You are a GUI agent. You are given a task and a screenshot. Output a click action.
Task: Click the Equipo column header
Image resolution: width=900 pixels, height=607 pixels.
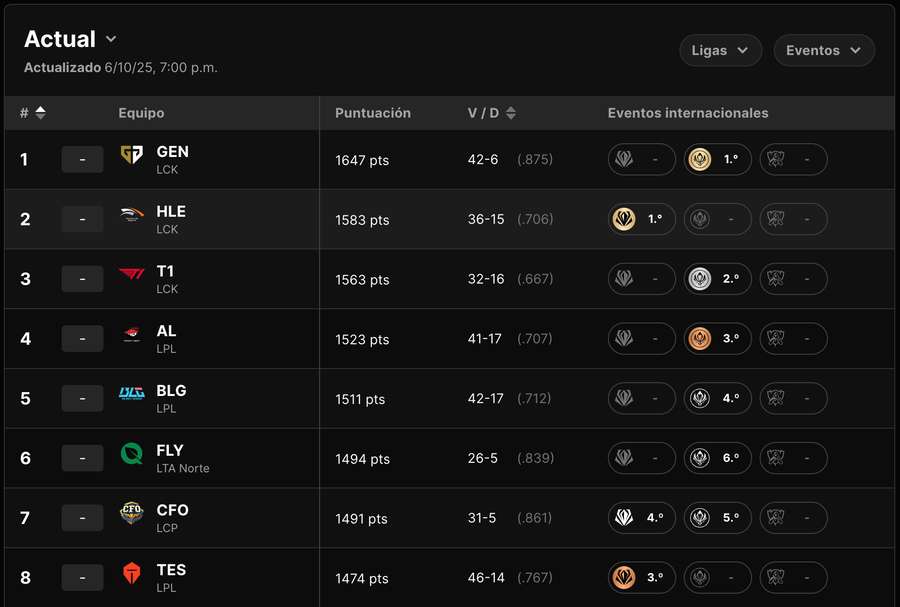click(141, 113)
